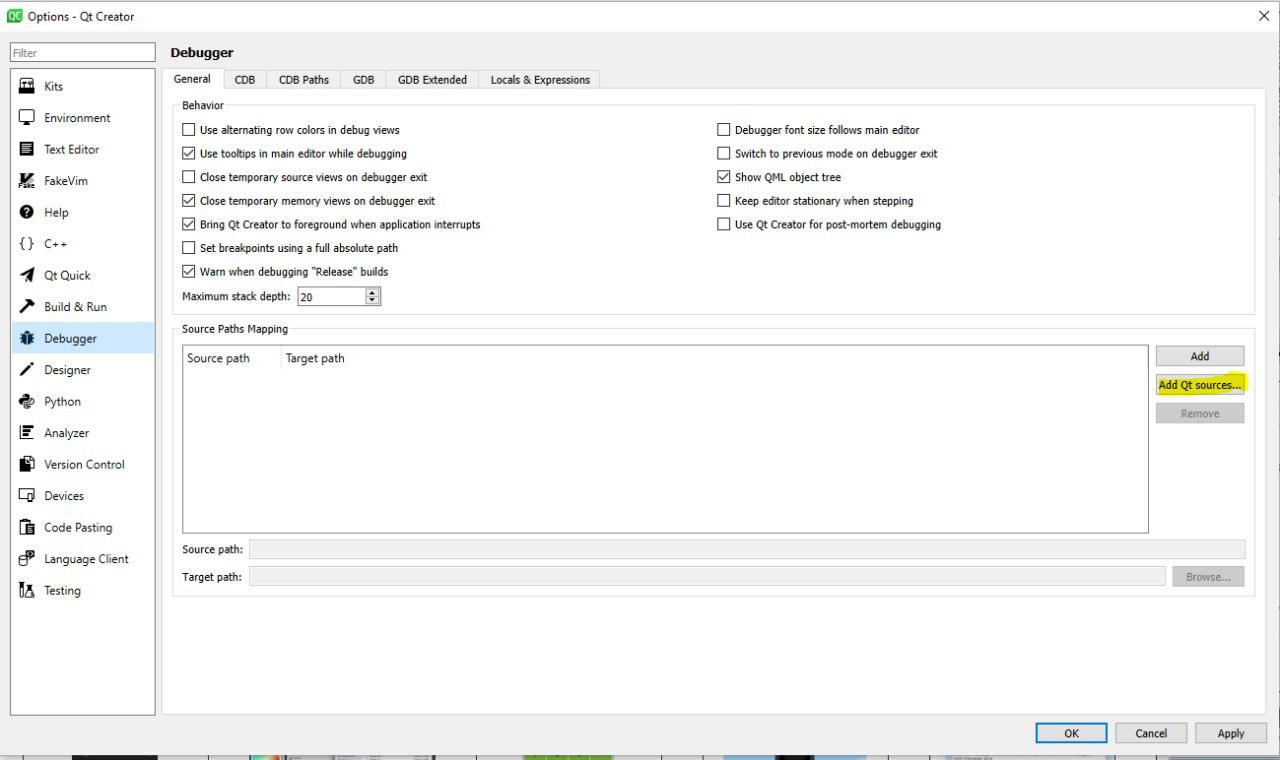The width and height of the screenshot is (1280, 760).
Task: Click the Source path column header
Action: click(232, 358)
